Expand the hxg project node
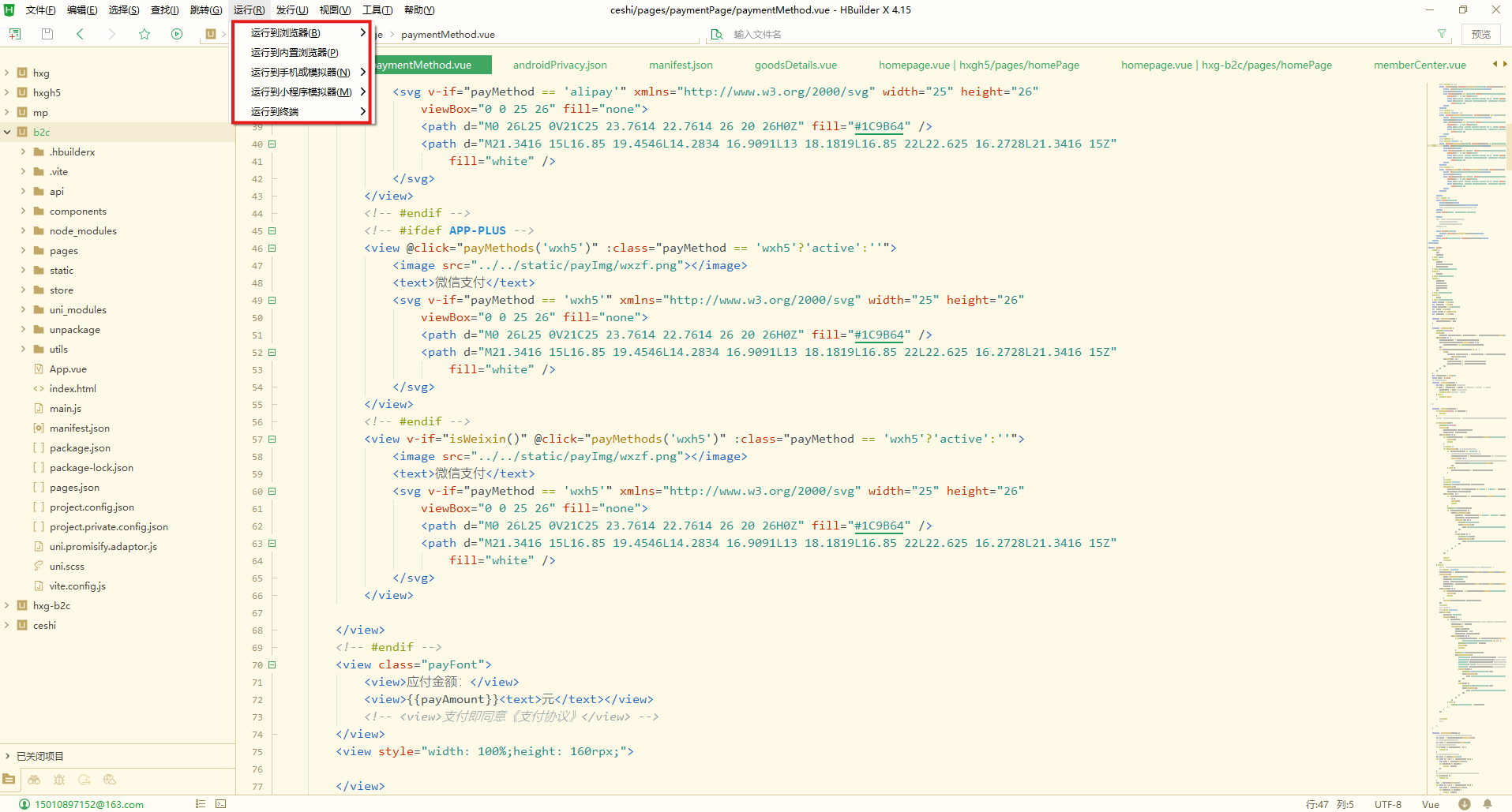 [7, 73]
